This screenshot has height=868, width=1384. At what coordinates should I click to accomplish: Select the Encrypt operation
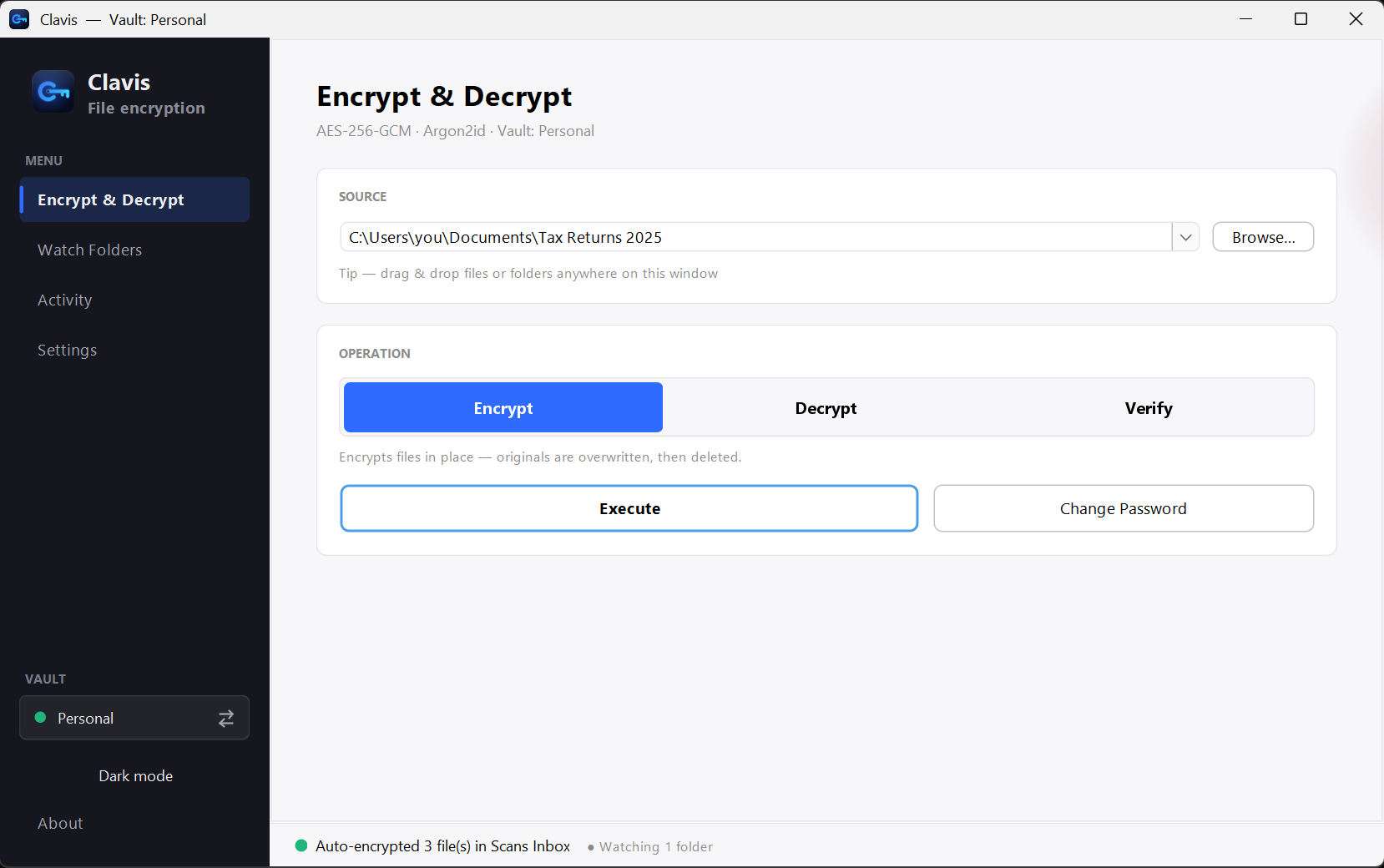503,407
